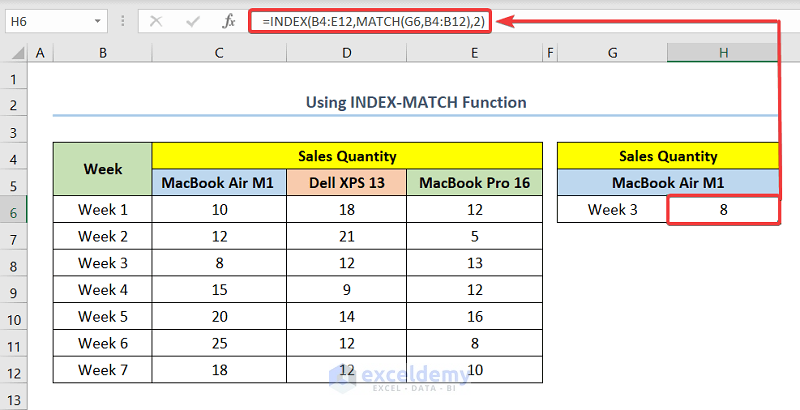Select row 6 header
Image resolution: width=800 pixels, height=410 pixels.
15,210
